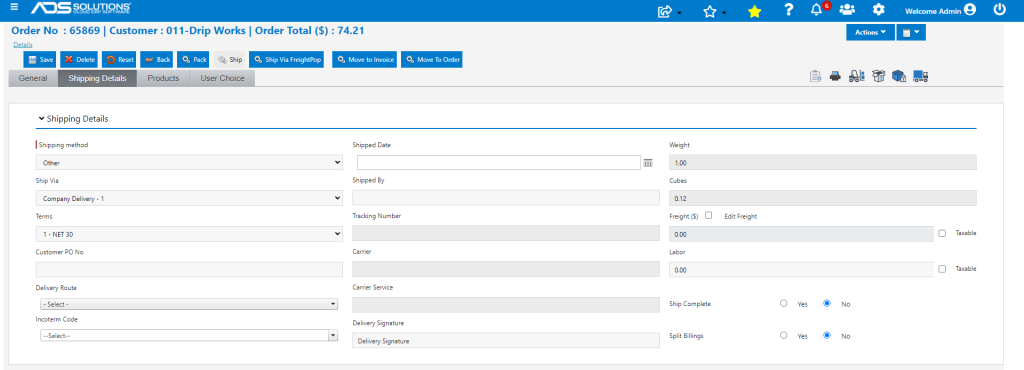Click the printer icon

(x=835, y=76)
